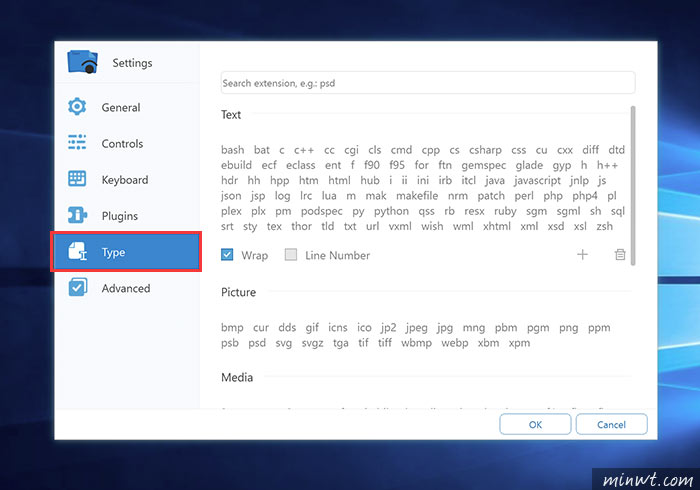Click the 'csharp' extension
700x490 pixels.
[485, 150]
